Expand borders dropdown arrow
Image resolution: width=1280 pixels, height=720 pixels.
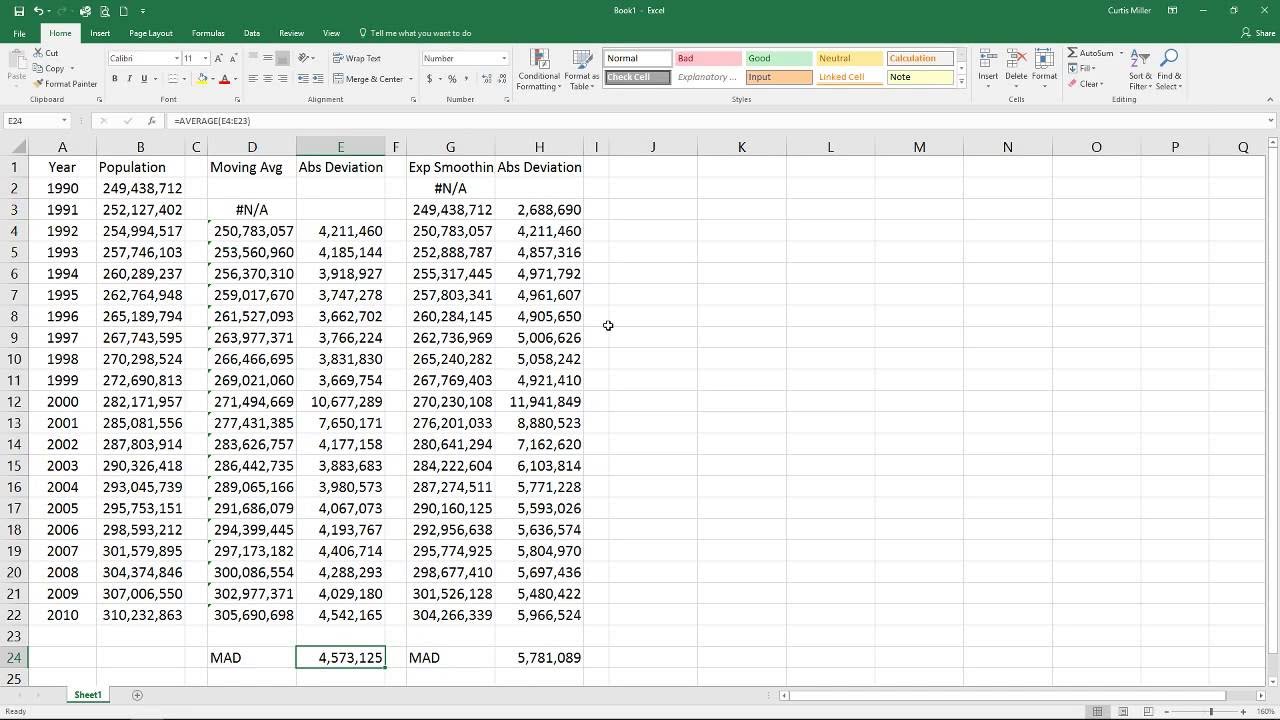click(185, 79)
